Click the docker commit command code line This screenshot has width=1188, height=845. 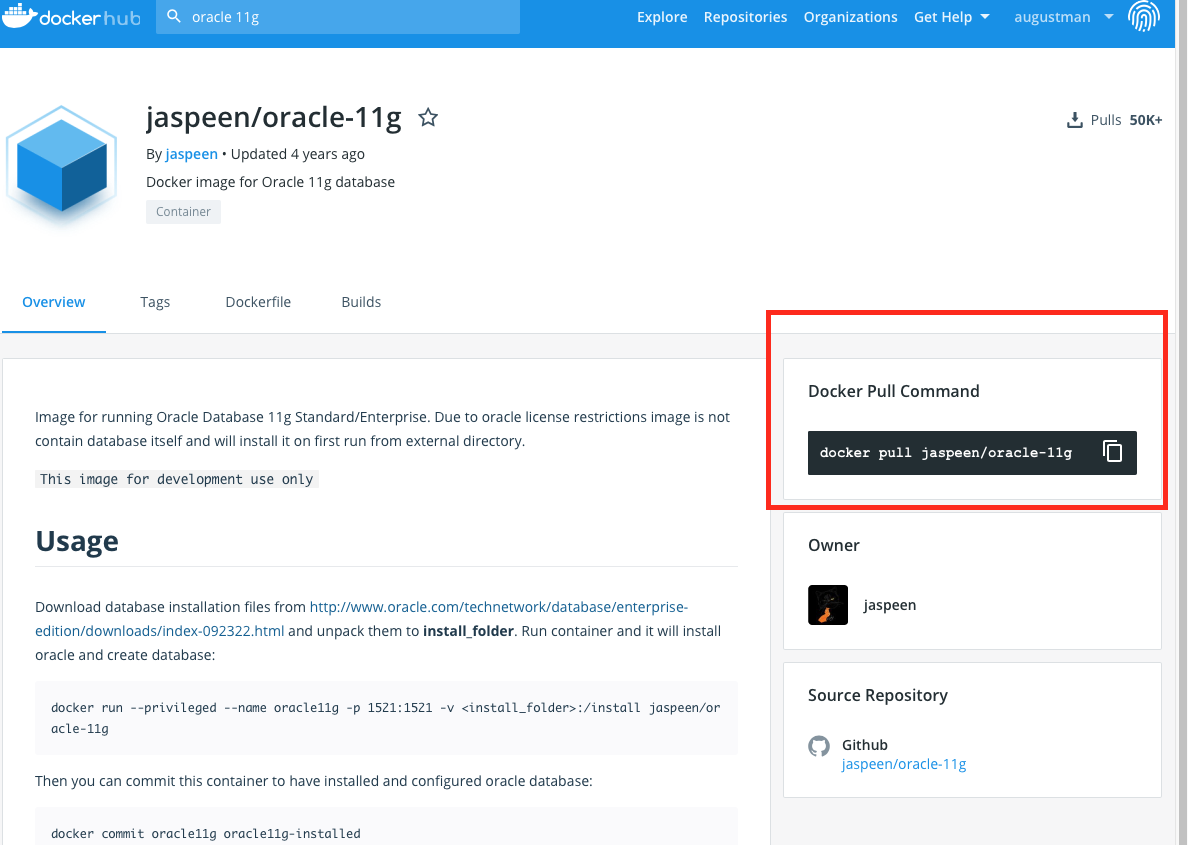[205, 834]
